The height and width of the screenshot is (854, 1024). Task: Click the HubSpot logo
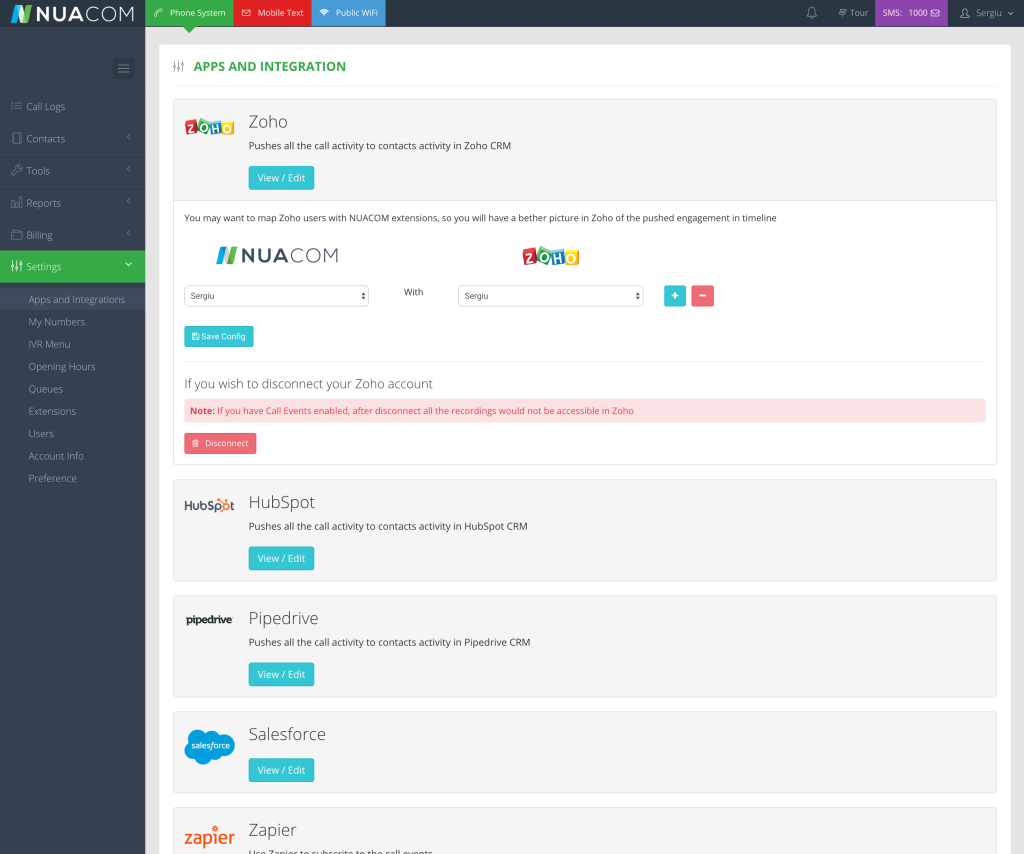point(209,506)
